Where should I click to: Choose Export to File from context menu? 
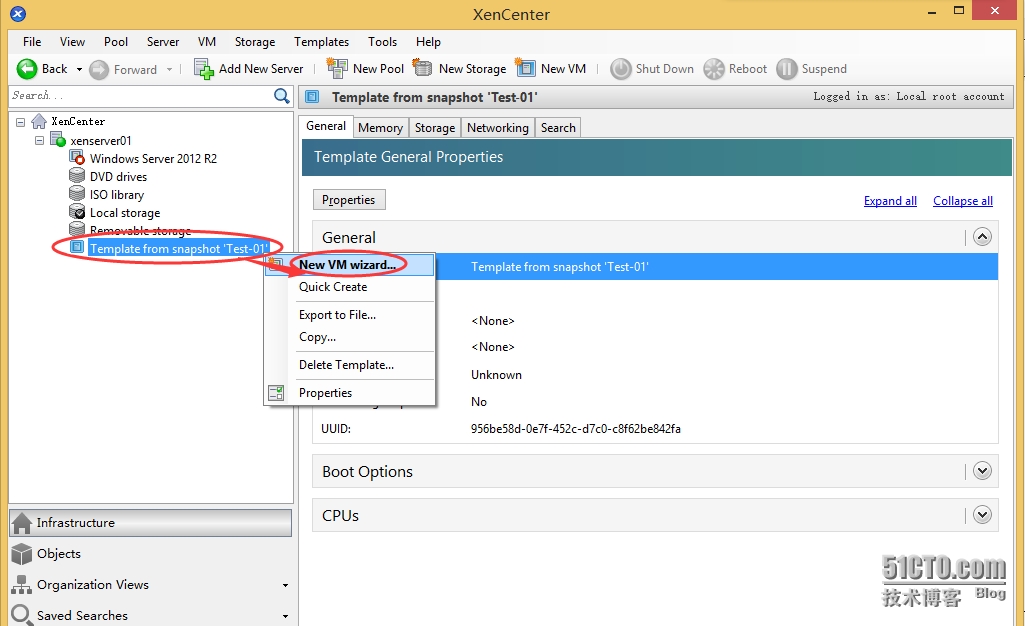349,315
